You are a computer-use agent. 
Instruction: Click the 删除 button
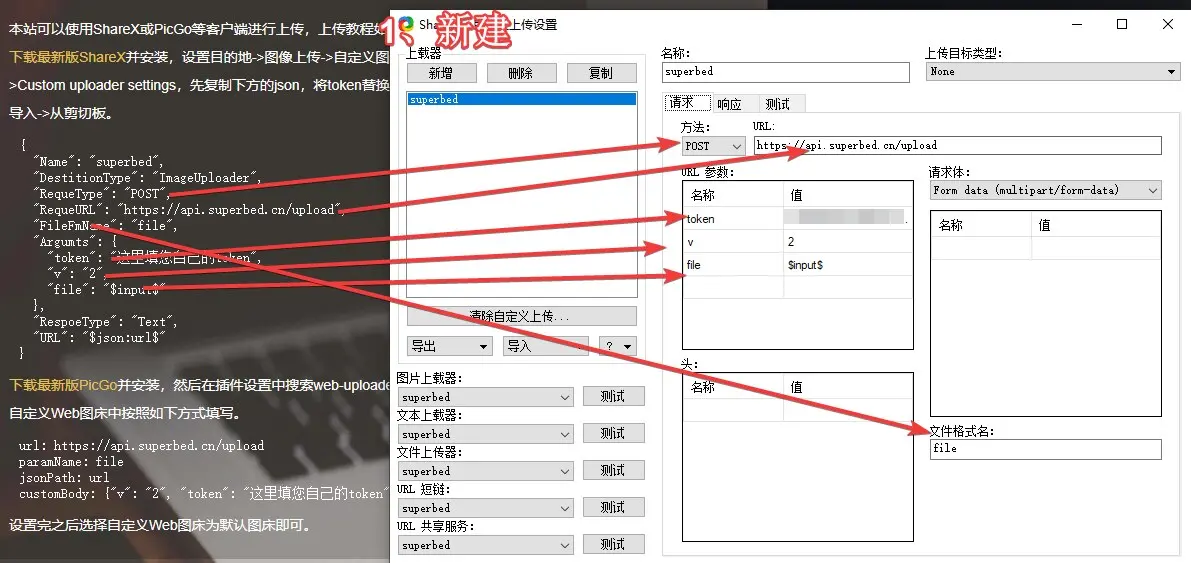521,73
